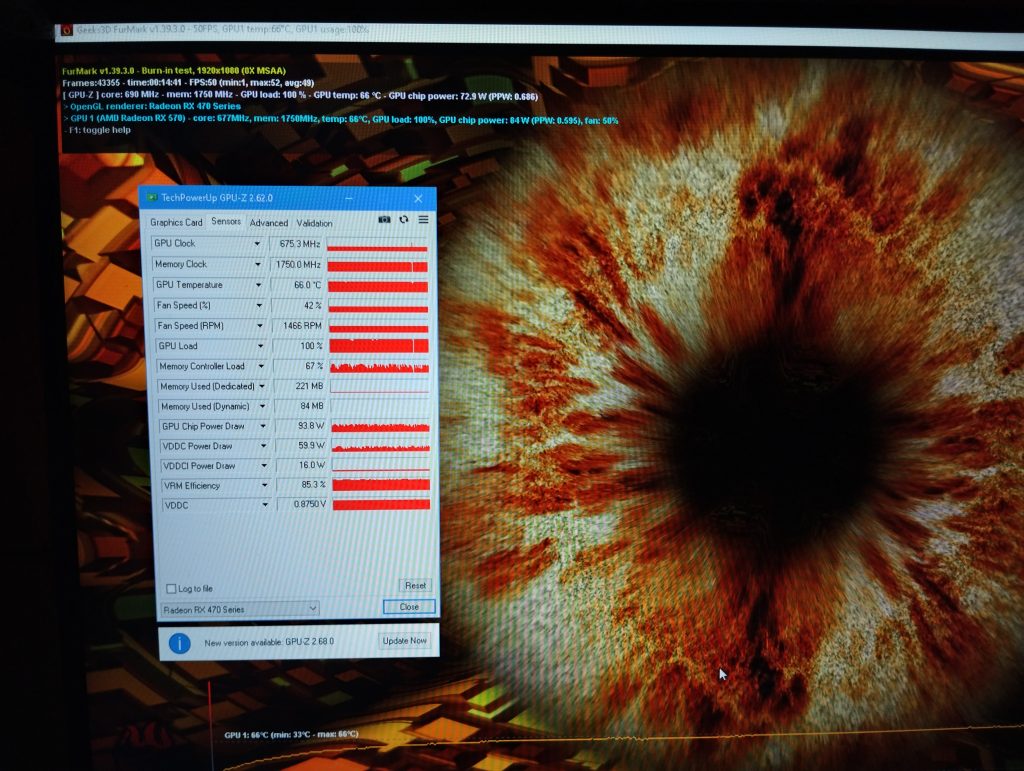The width and height of the screenshot is (1024, 771).
Task: Click the blue info icon in update banner
Action: click(180, 643)
